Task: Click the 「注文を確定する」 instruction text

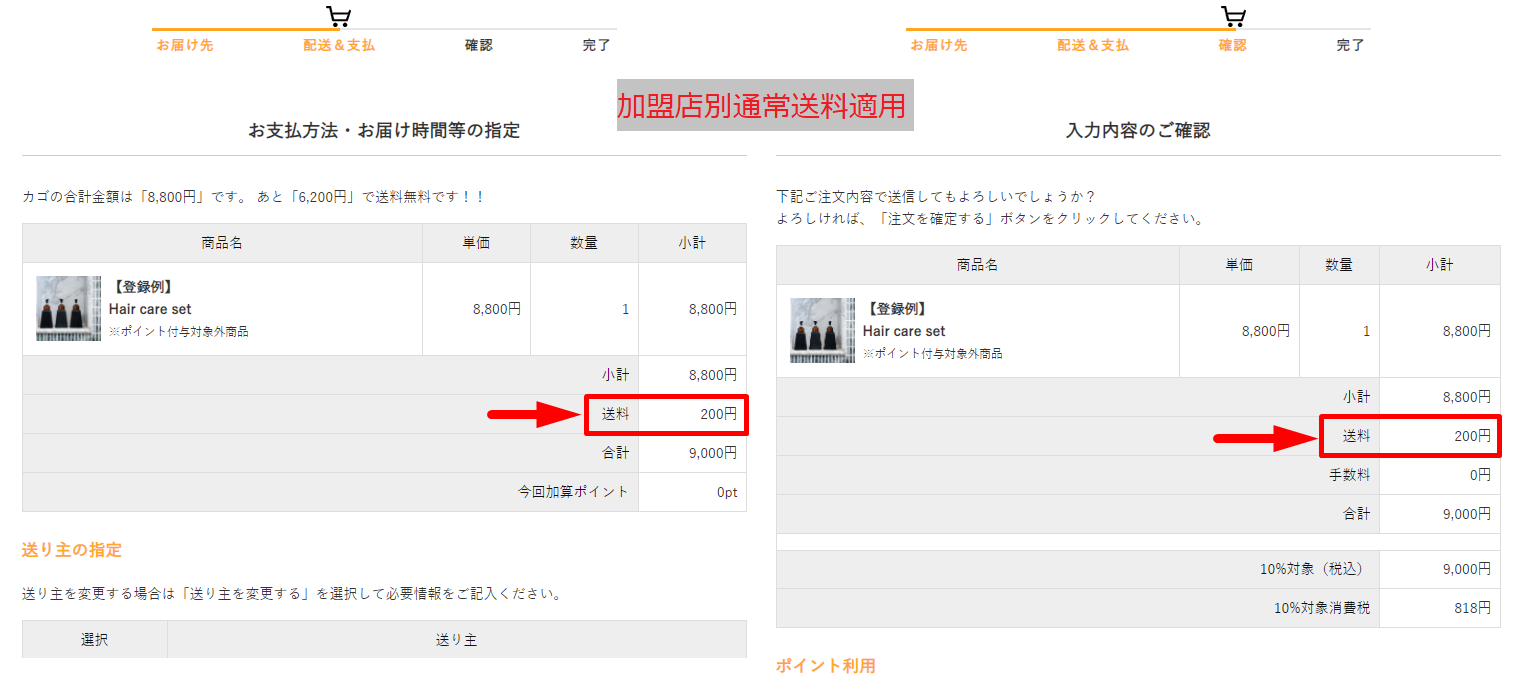Action: (990, 218)
